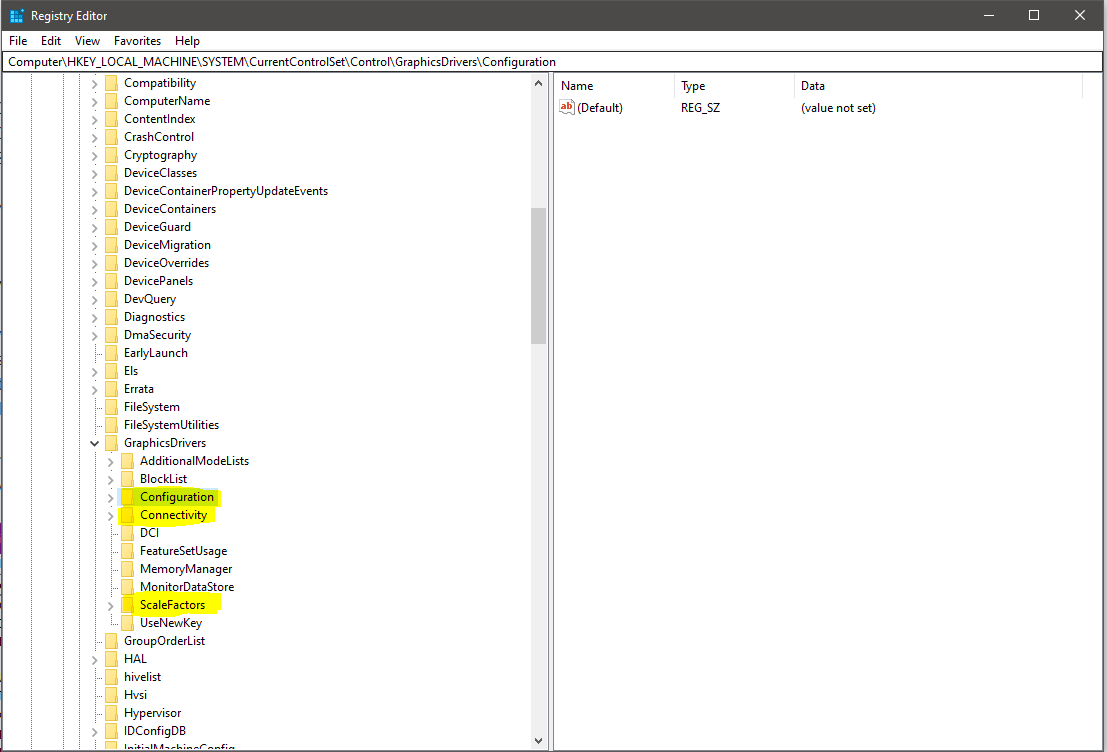Select the Hvsi key

tap(135, 695)
